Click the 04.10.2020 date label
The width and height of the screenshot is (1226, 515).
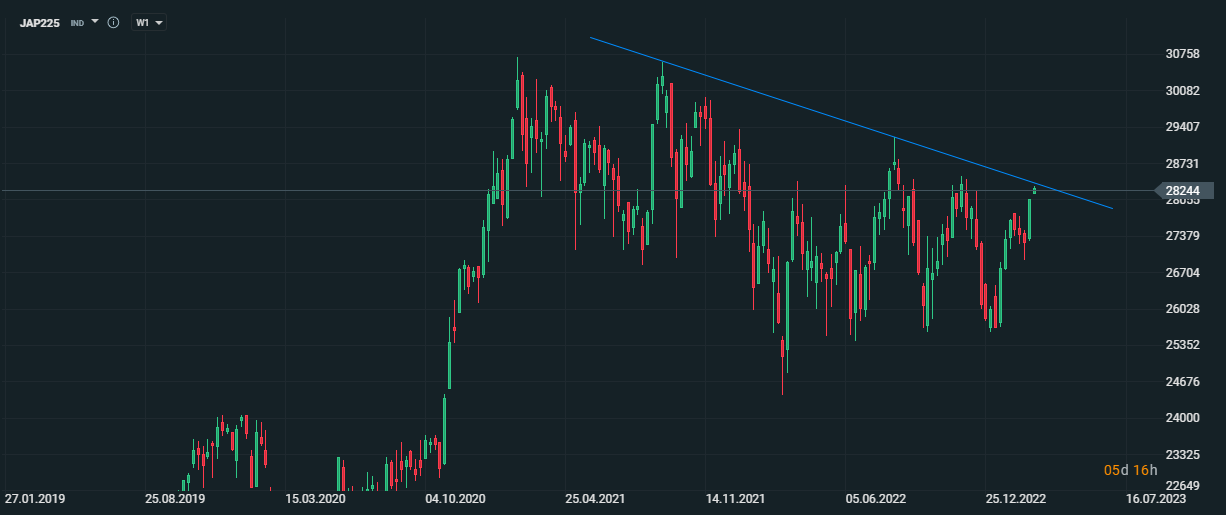click(x=455, y=497)
